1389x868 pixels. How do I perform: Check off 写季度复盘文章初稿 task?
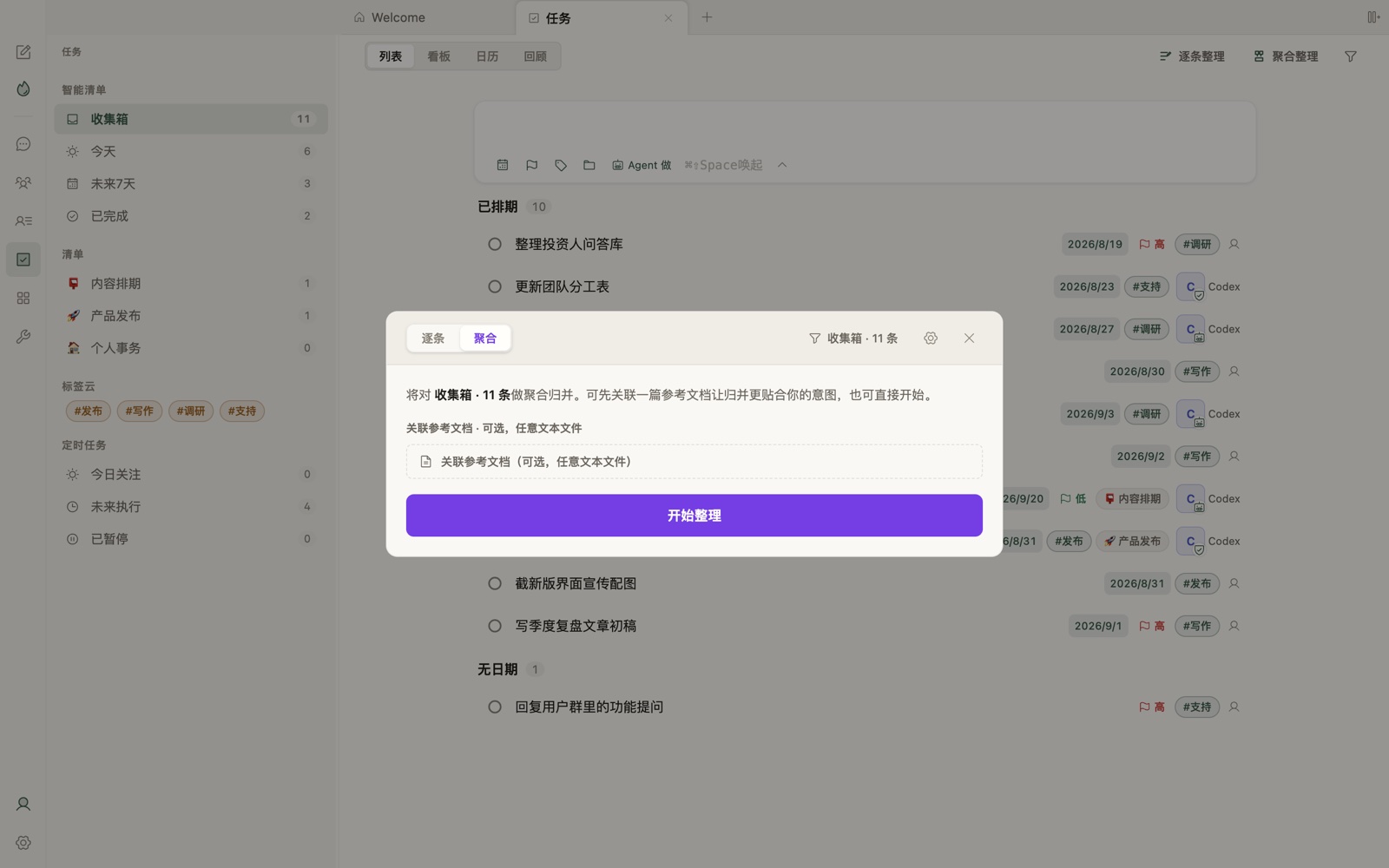click(495, 626)
